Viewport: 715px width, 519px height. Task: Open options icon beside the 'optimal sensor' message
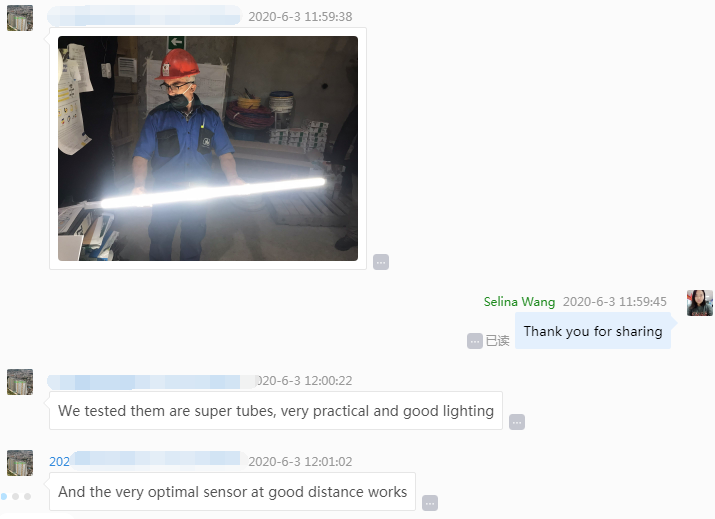pyautogui.click(x=430, y=503)
